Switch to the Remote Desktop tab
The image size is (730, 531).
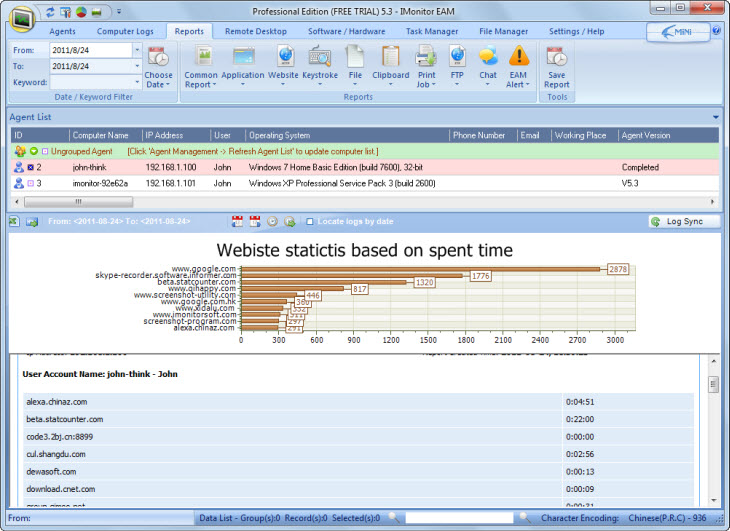tap(254, 32)
